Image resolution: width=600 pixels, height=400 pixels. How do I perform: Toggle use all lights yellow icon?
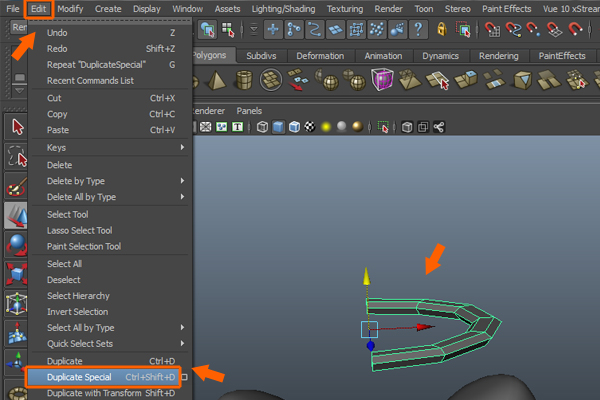tap(326, 127)
